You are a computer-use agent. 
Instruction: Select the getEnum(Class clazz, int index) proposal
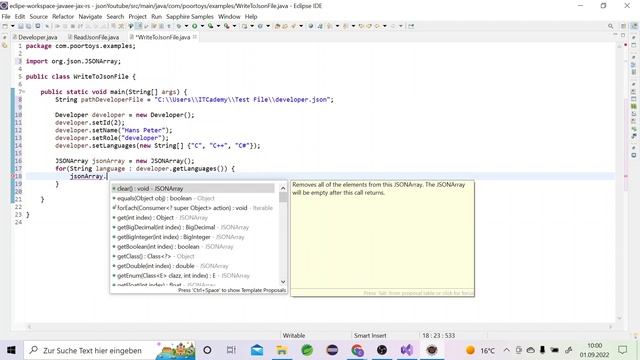coord(193,276)
